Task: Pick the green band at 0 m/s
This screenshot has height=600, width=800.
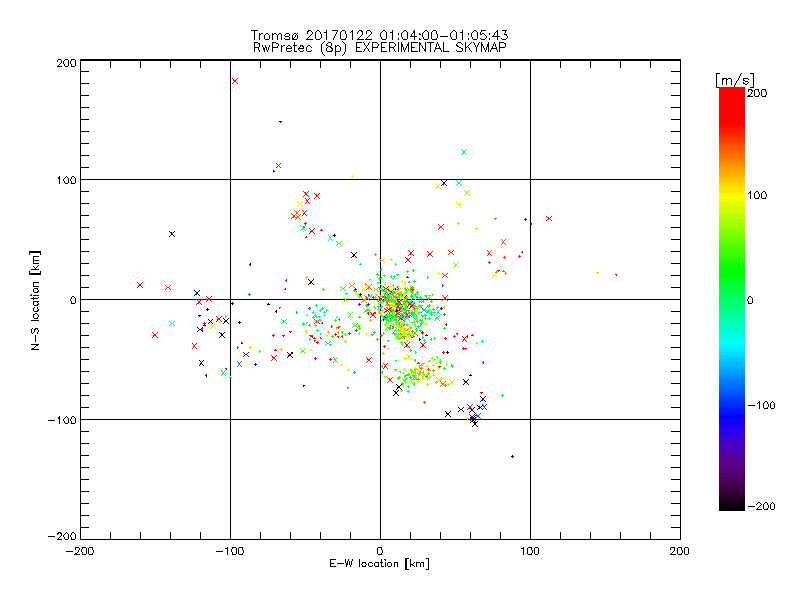Action: pyautogui.click(x=732, y=300)
